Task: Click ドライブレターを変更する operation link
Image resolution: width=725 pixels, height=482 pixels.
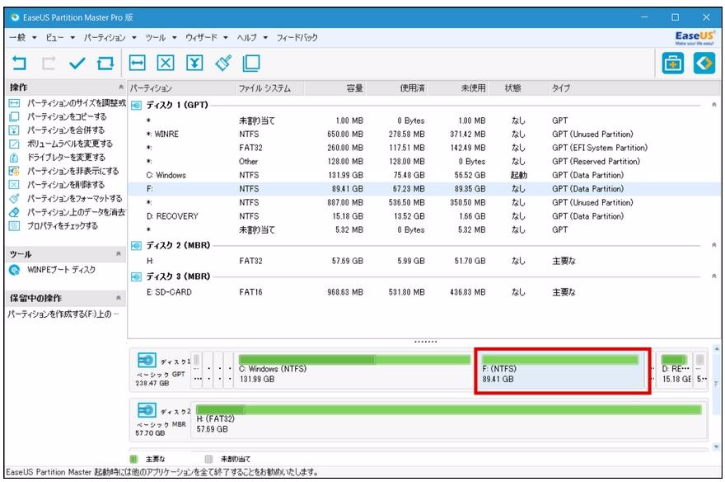Action: [66, 157]
